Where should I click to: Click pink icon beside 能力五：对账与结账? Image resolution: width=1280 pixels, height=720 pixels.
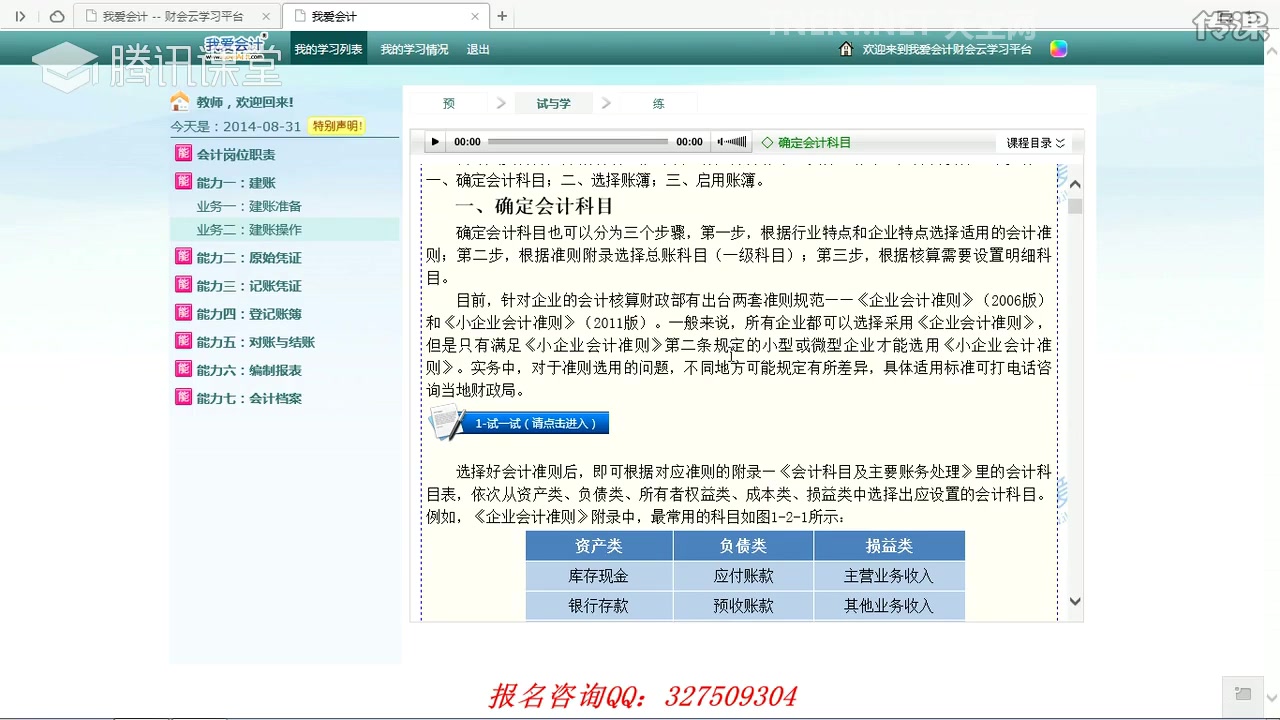[183, 340]
